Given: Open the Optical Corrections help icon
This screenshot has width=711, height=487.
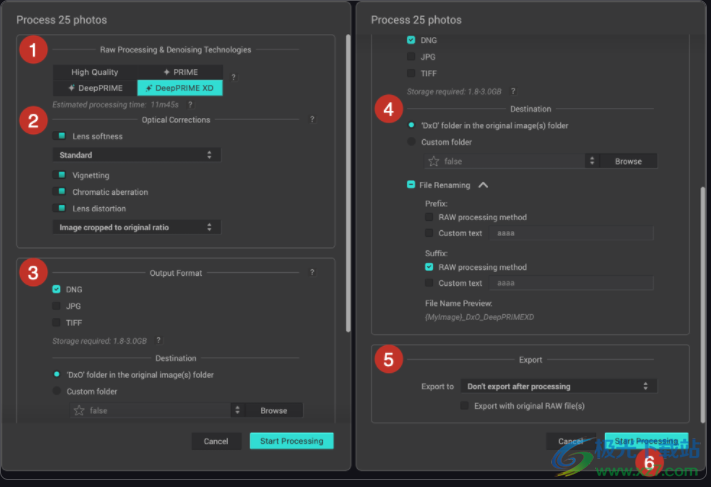Looking at the screenshot, I should point(312,119).
